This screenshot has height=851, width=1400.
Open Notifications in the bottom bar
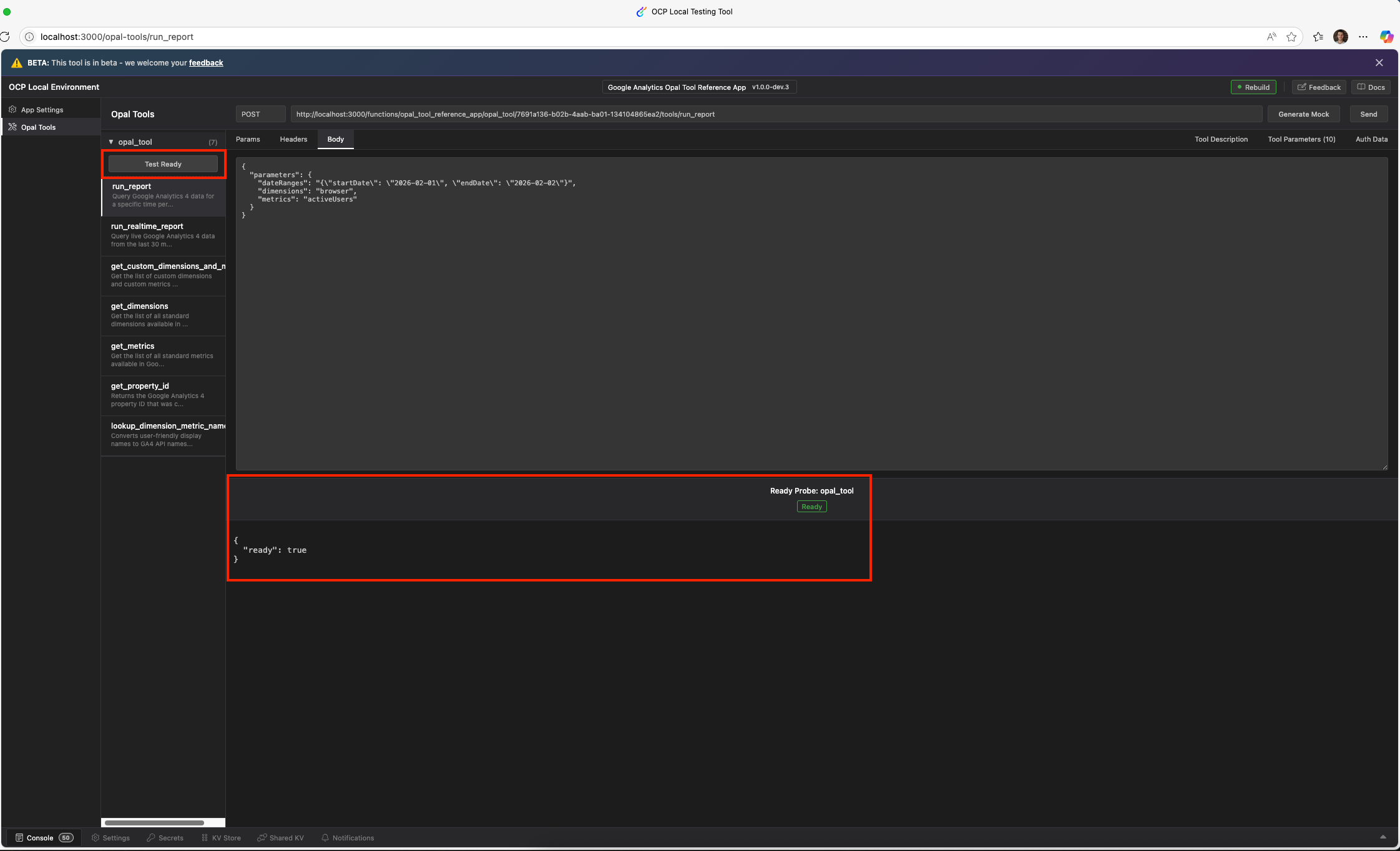[348, 838]
